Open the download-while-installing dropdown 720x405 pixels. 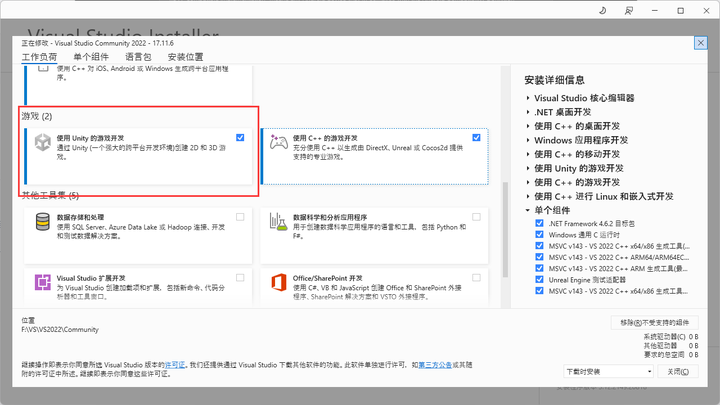coord(608,371)
